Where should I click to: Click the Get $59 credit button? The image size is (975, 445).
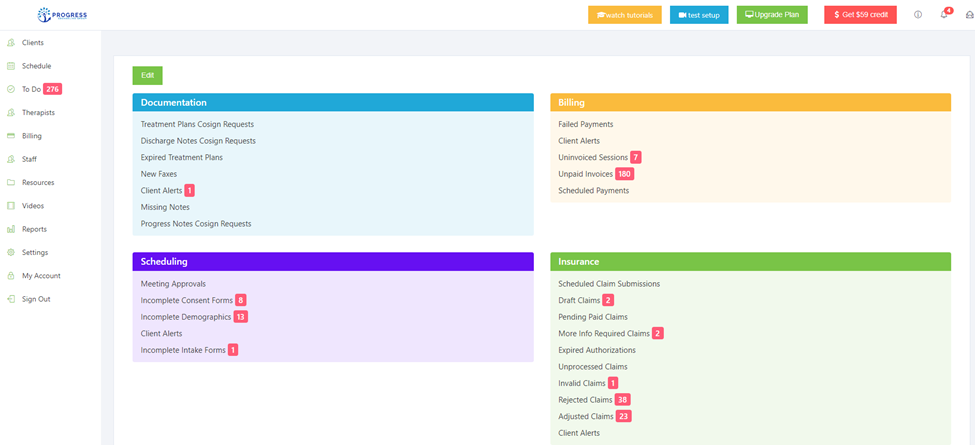click(x=859, y=15)
